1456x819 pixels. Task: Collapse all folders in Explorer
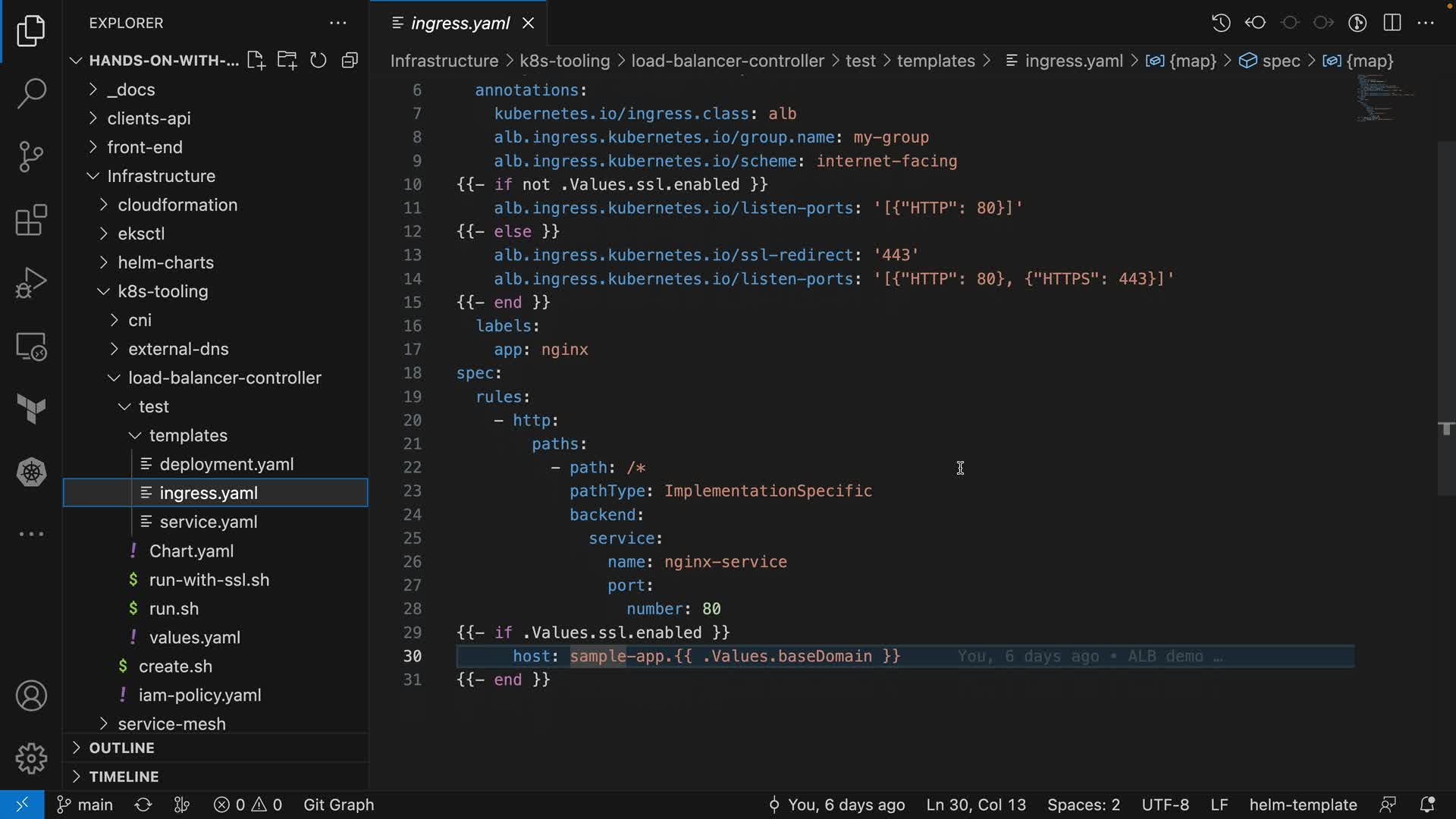click(350, 61)
